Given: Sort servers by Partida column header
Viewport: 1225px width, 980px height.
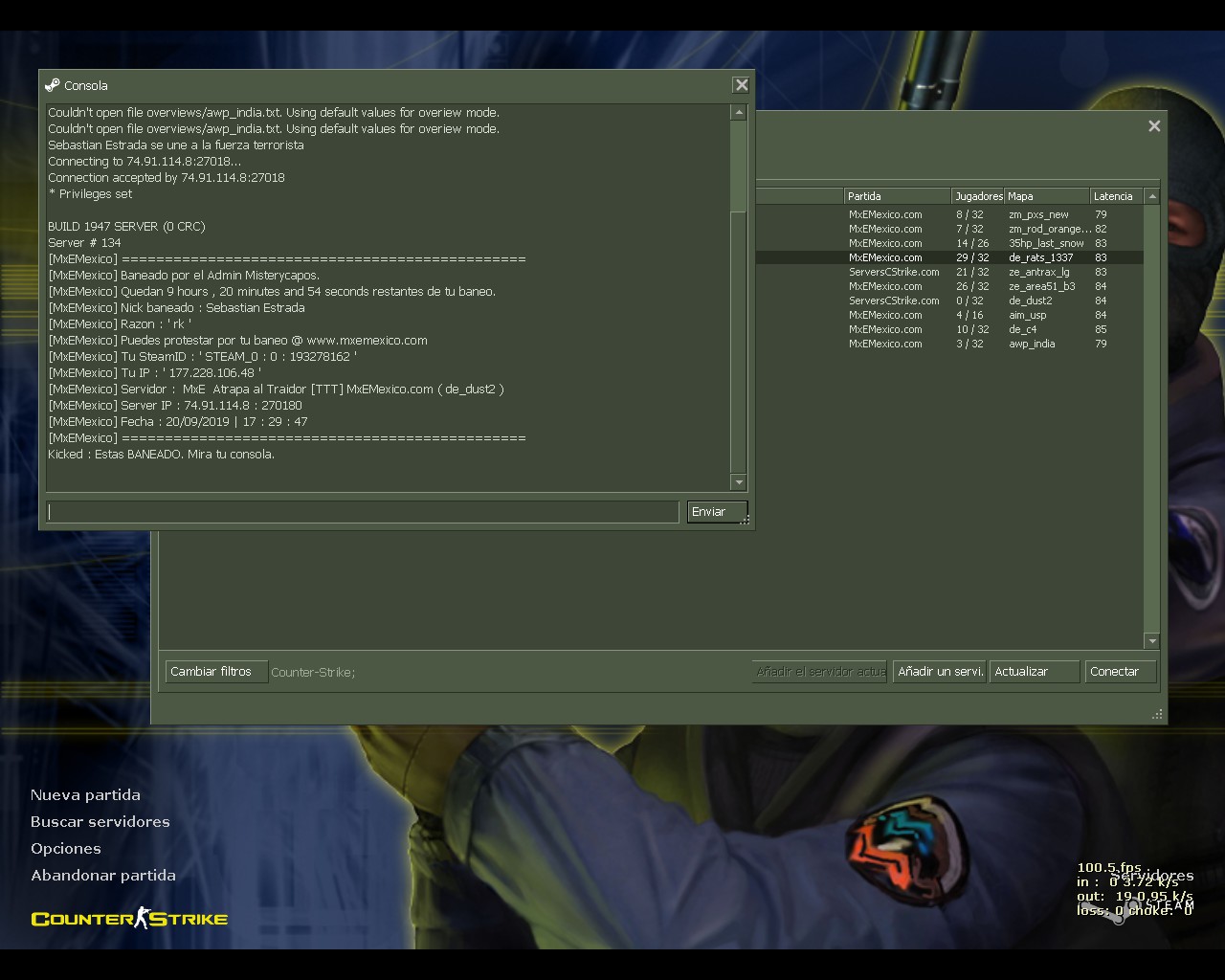Looking at the screenshot, I should tap(897, 196).
